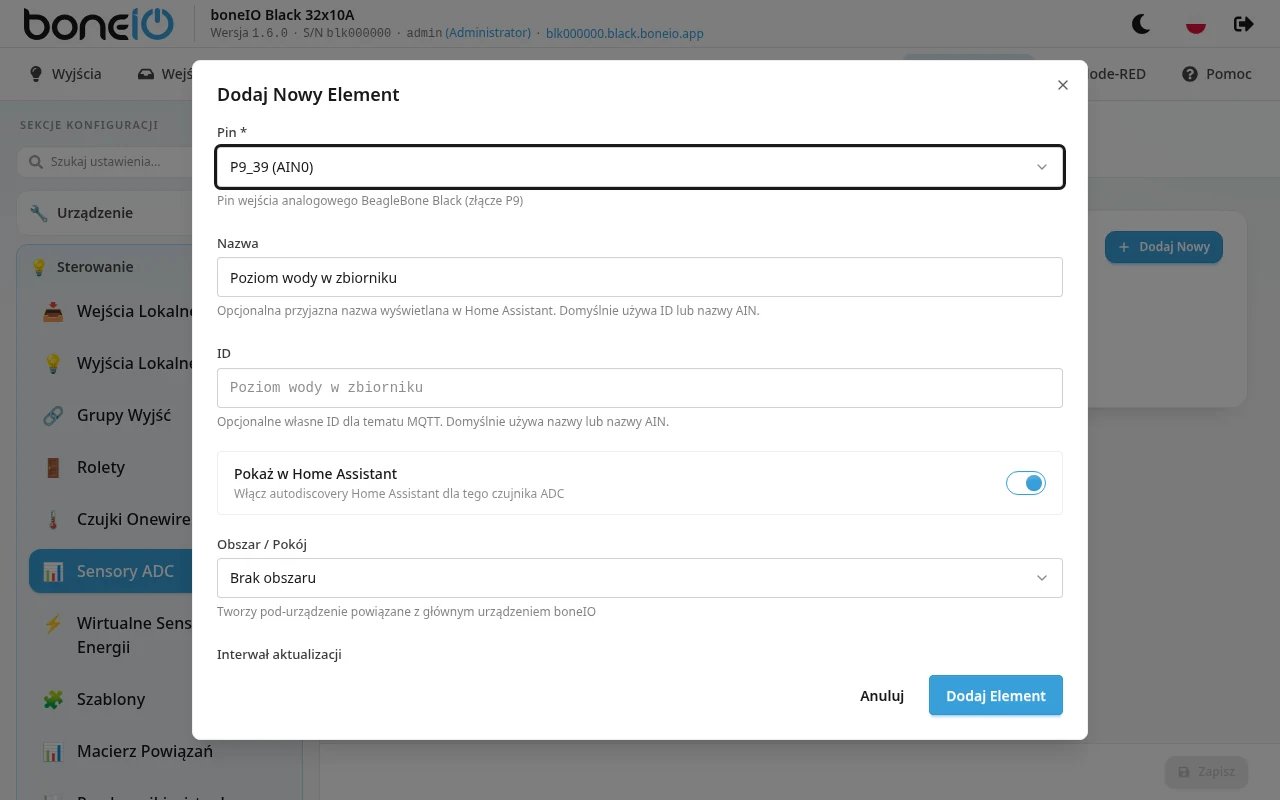
Task: Click the logout icon in header
Action: click(x=1244, y=23)
